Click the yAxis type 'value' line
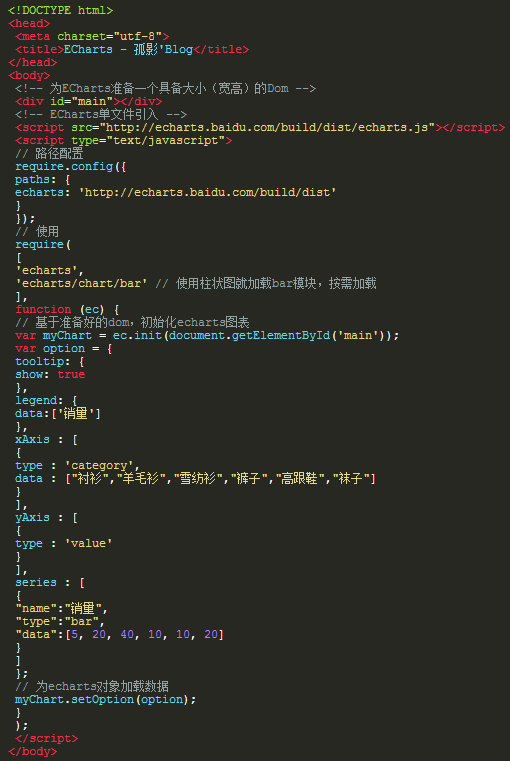Viewport: 510px width, 761px height. click(x=64, y=544)
